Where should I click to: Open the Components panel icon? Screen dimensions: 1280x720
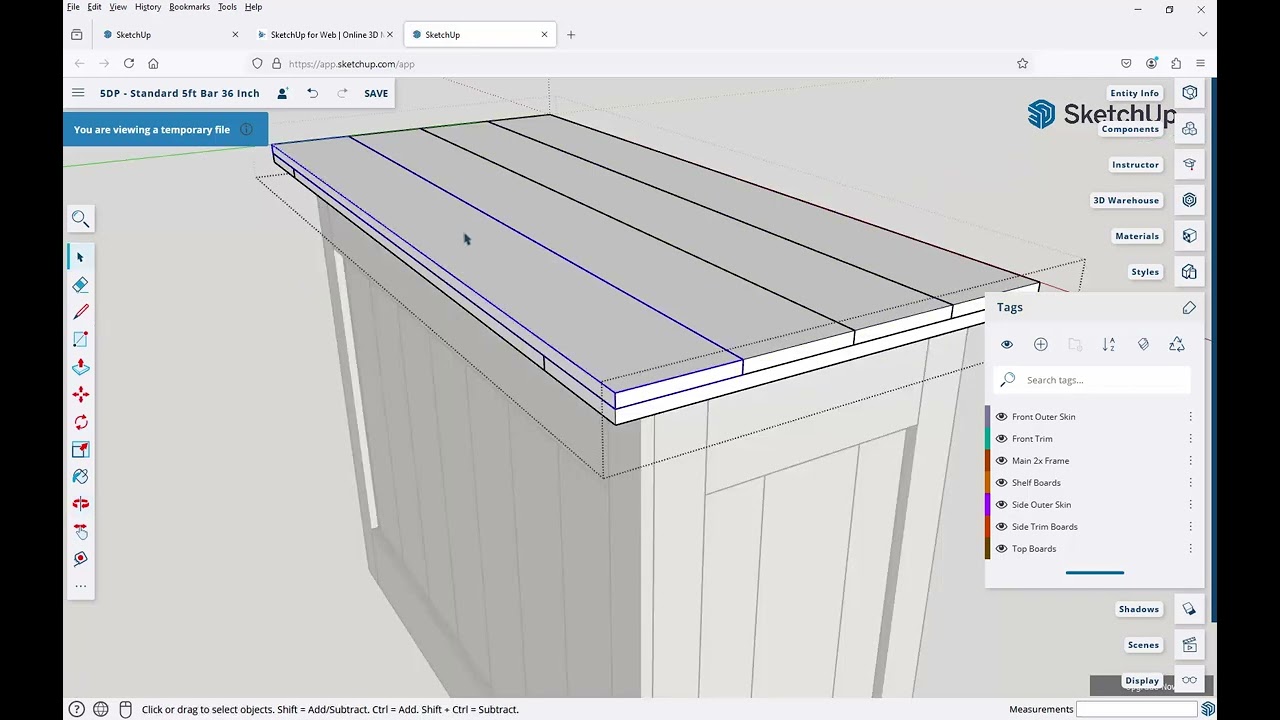pos(1189,129)
